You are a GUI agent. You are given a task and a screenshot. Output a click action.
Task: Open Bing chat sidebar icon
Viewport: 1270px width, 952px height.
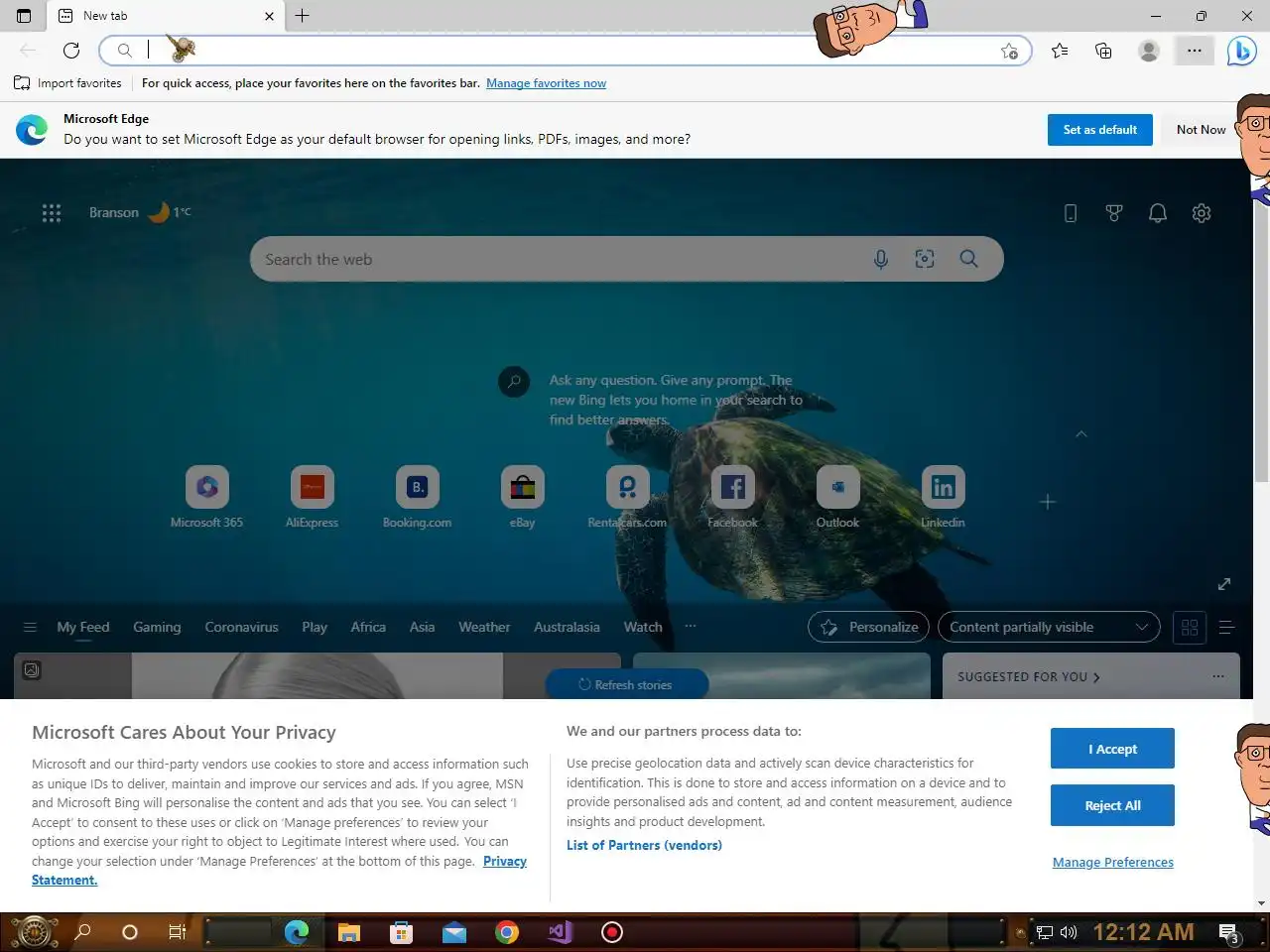pyautogui.click(x=1241, y=51)
